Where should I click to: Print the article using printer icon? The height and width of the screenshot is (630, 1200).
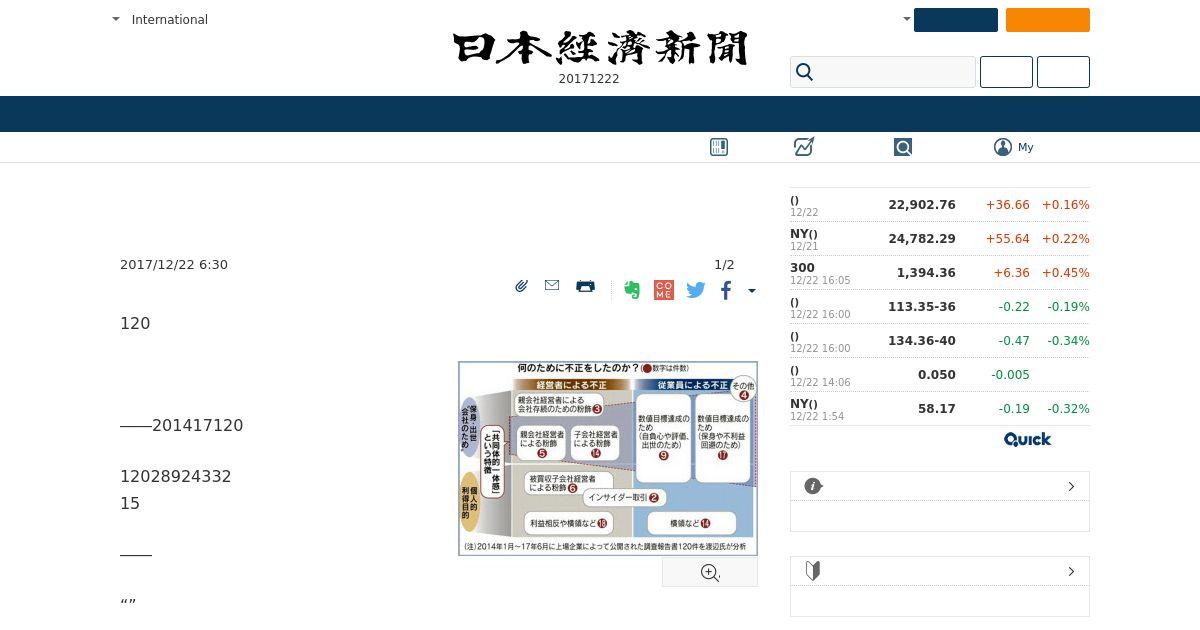586,286
